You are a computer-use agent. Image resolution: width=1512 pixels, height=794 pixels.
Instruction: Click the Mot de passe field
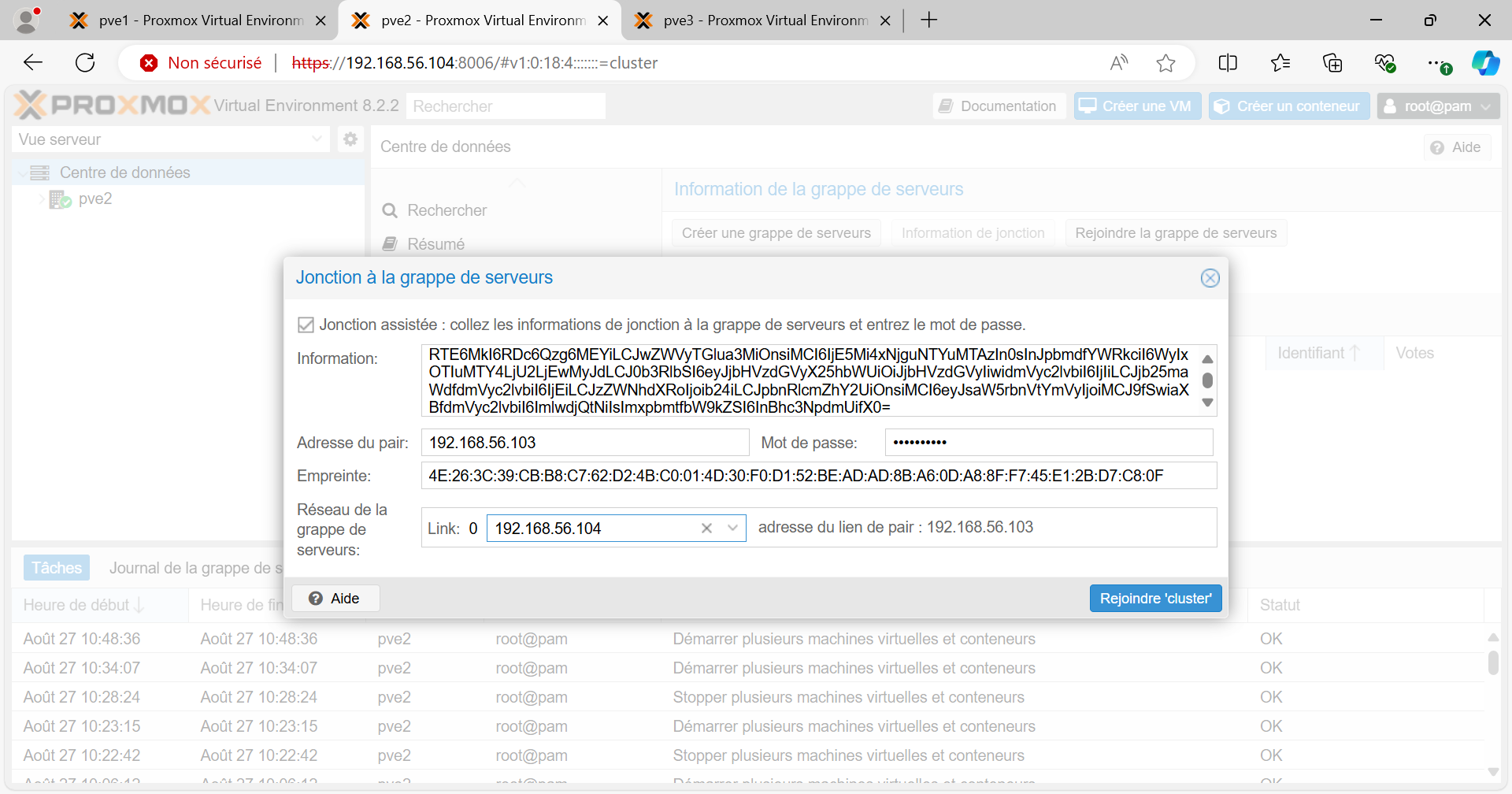click(x=1049, y=443)
